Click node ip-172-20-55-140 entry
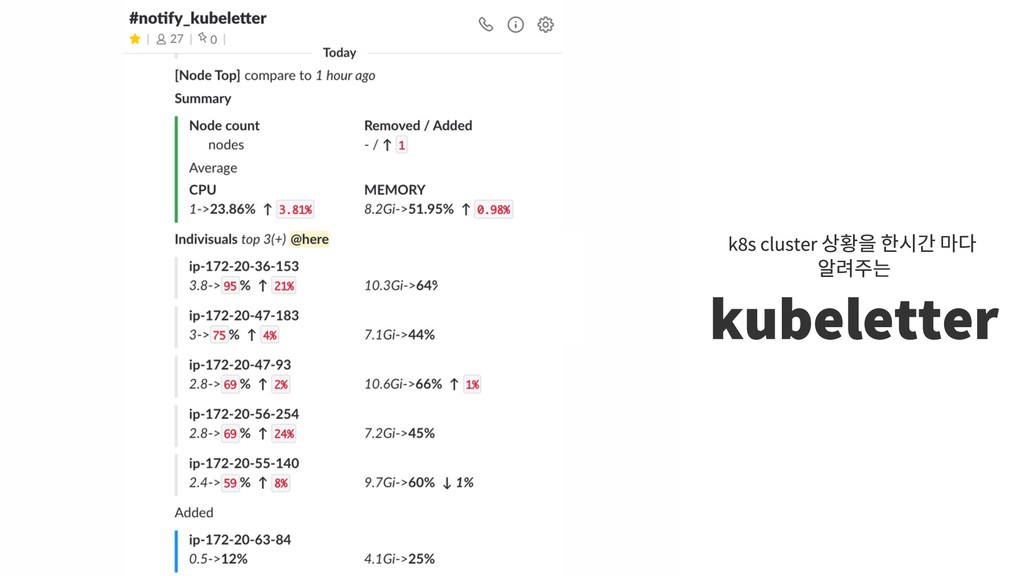 click(x=244, y=463)
